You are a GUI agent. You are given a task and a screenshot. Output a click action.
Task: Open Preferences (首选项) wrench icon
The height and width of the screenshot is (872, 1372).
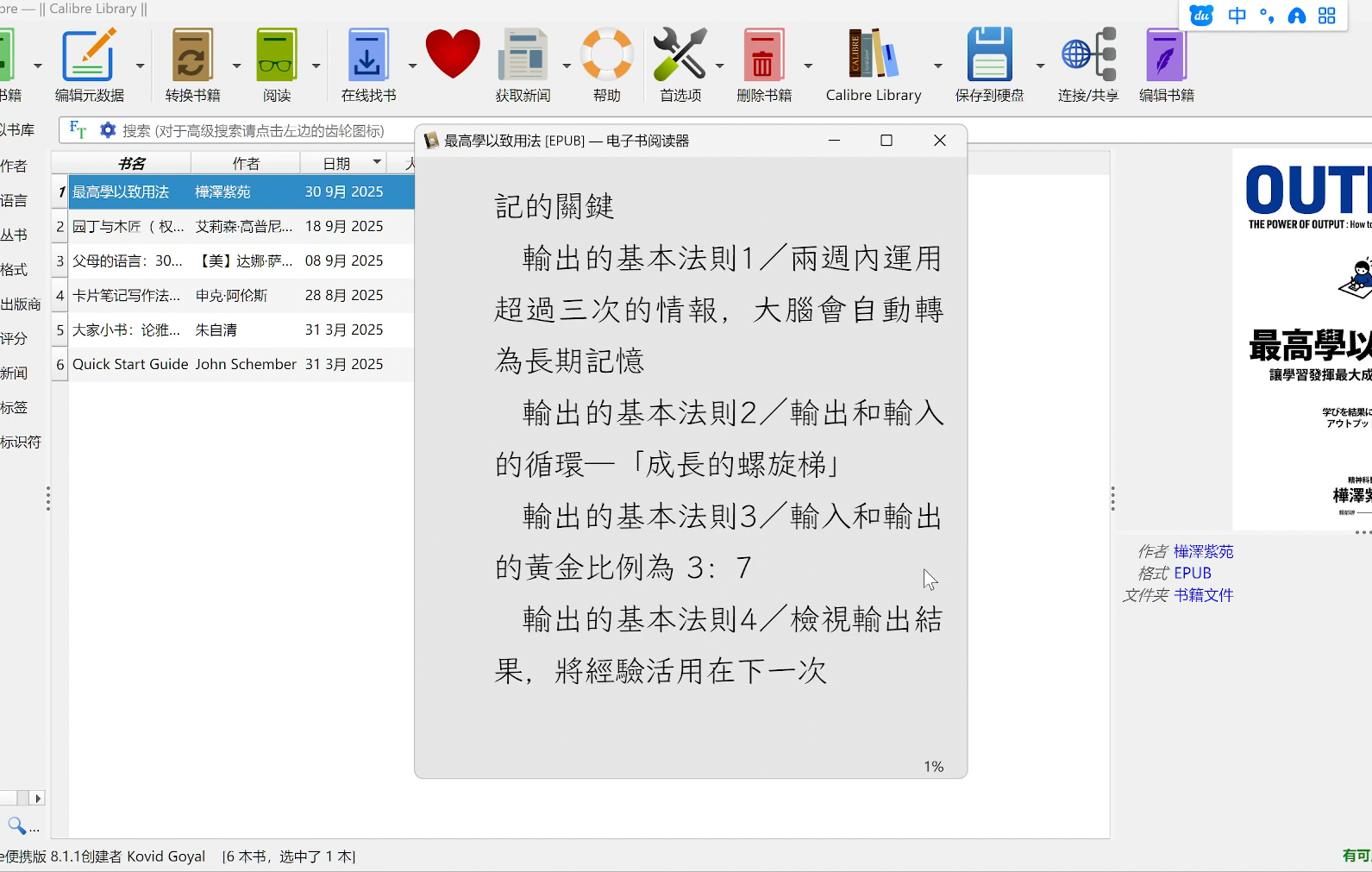click(x=680, y=55)
